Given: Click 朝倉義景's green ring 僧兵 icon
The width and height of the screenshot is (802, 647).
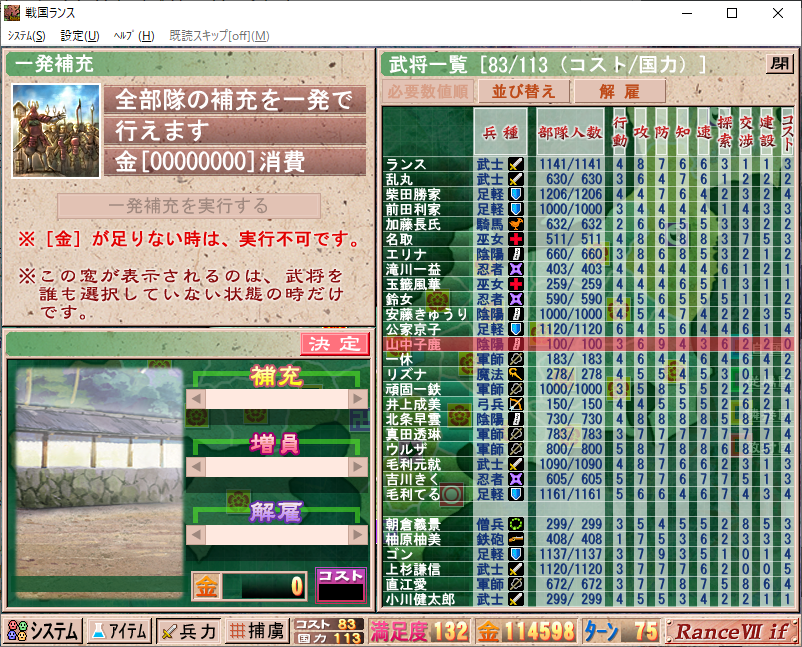Looking at the screenshot, I should click(x=516, y=524).
